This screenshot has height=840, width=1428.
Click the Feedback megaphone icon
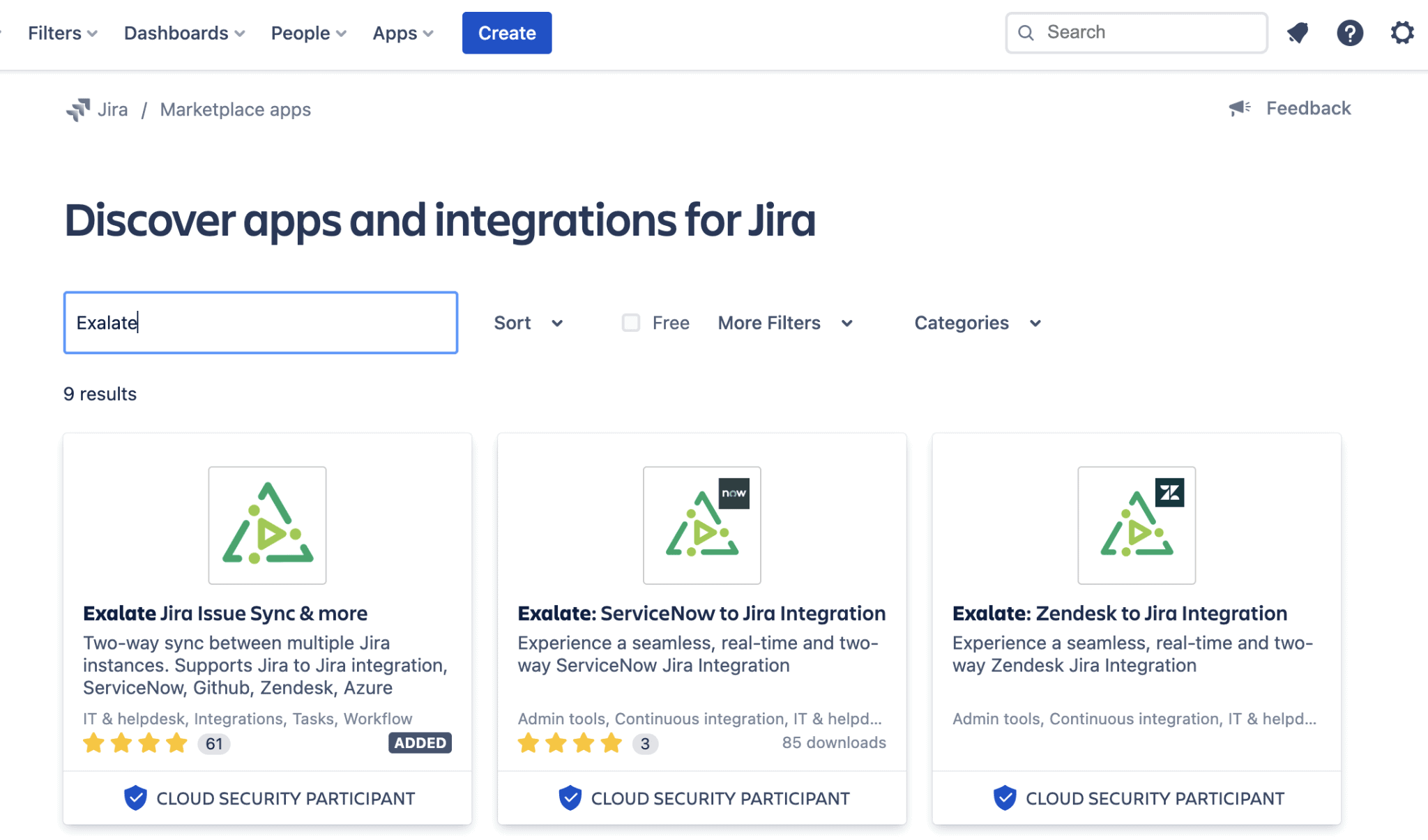[x=1240, y=108]
